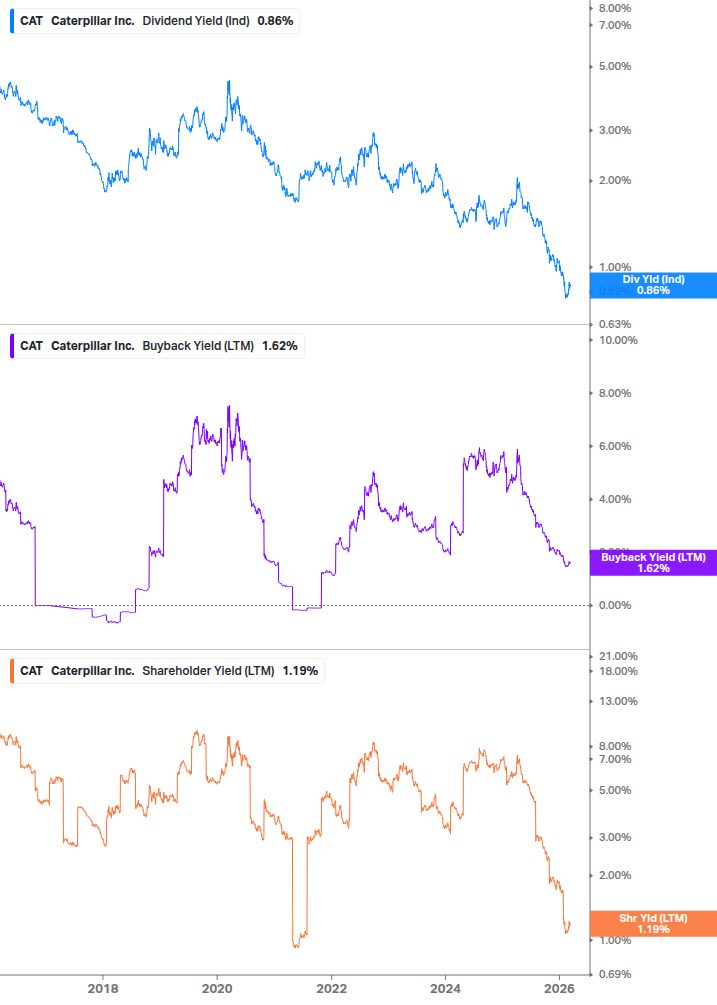The width and height of the screenshot is (717, 1005).
Task: Click the 18.00% tick on shareholder yield axis
Action: point(618,672)
